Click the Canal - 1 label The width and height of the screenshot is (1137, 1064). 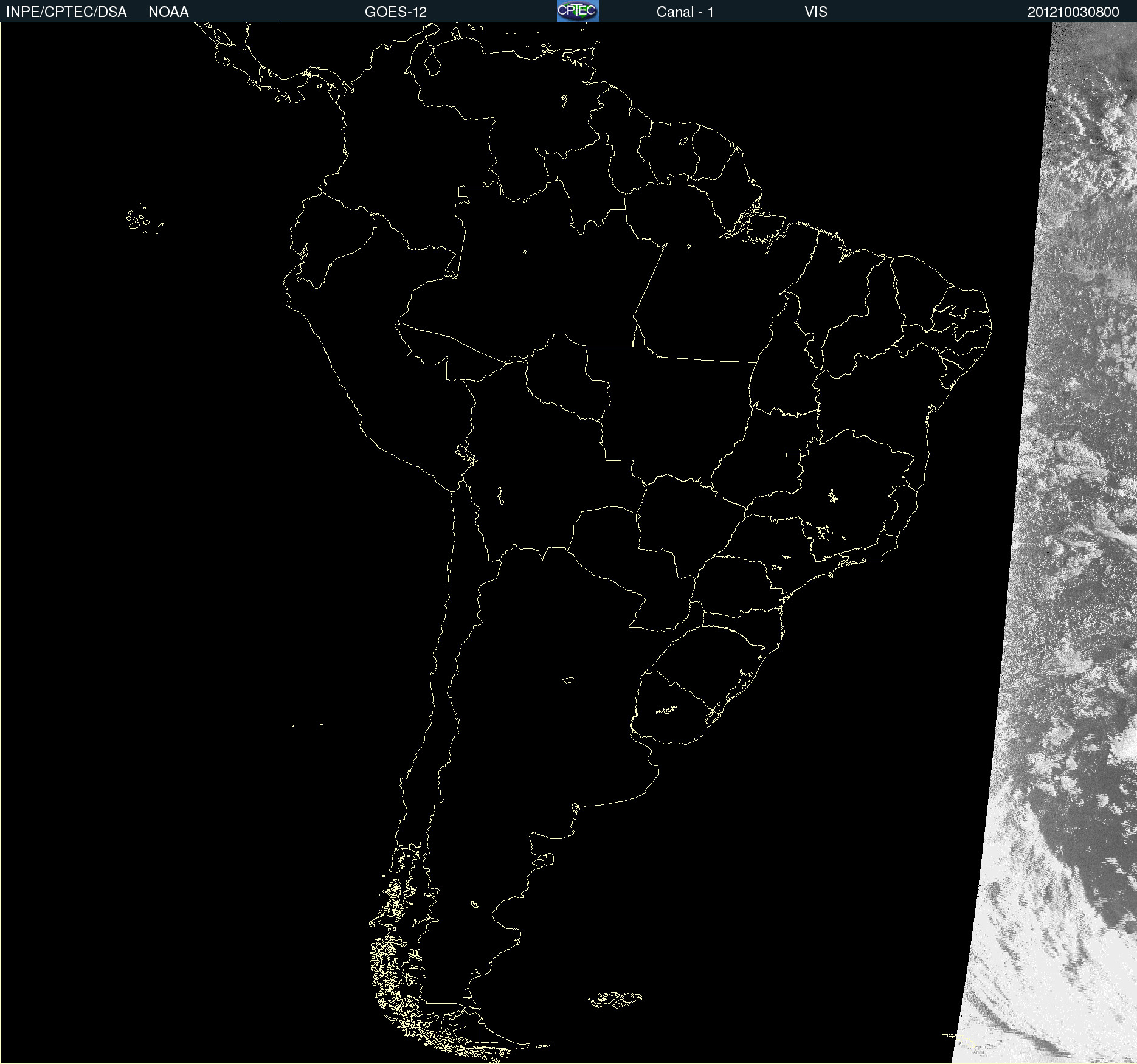click(685, 12)
